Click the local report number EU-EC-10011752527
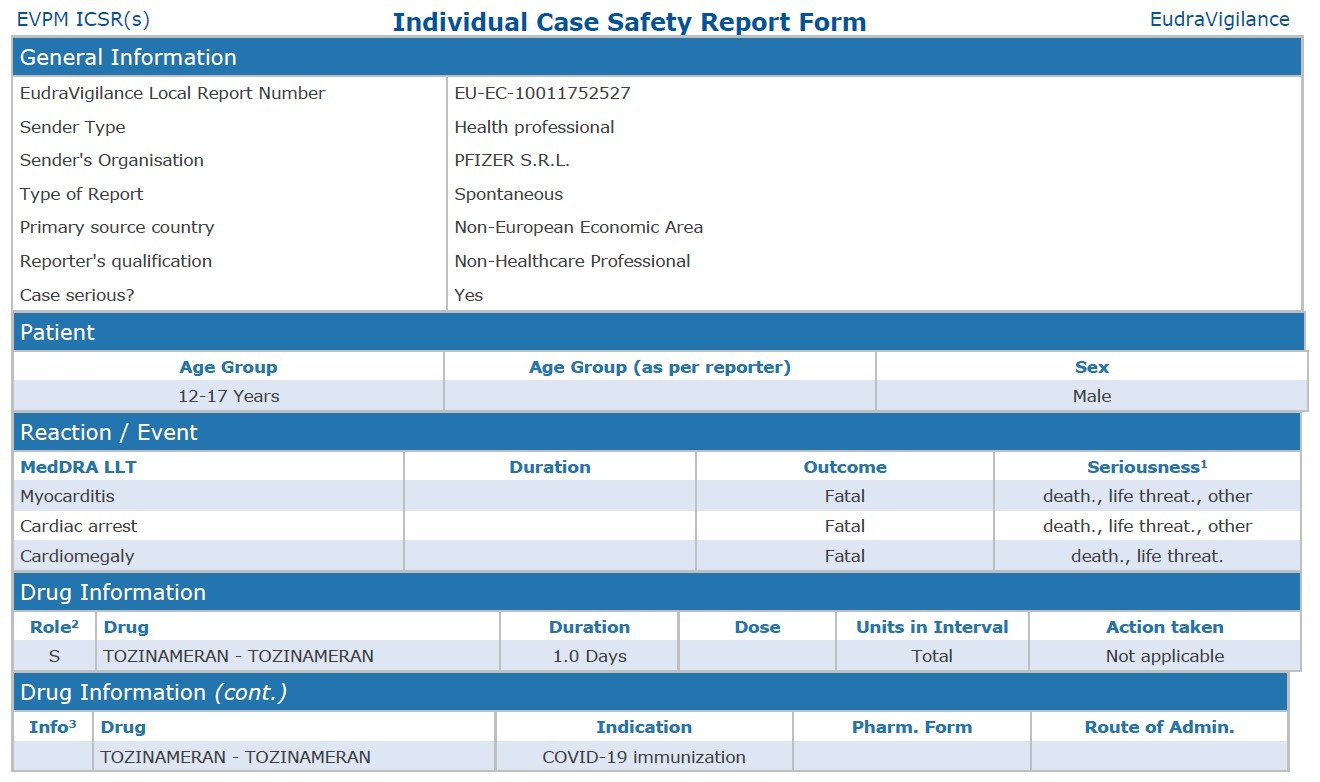Viewport: 1320px width, 782px height. [542, 93]
